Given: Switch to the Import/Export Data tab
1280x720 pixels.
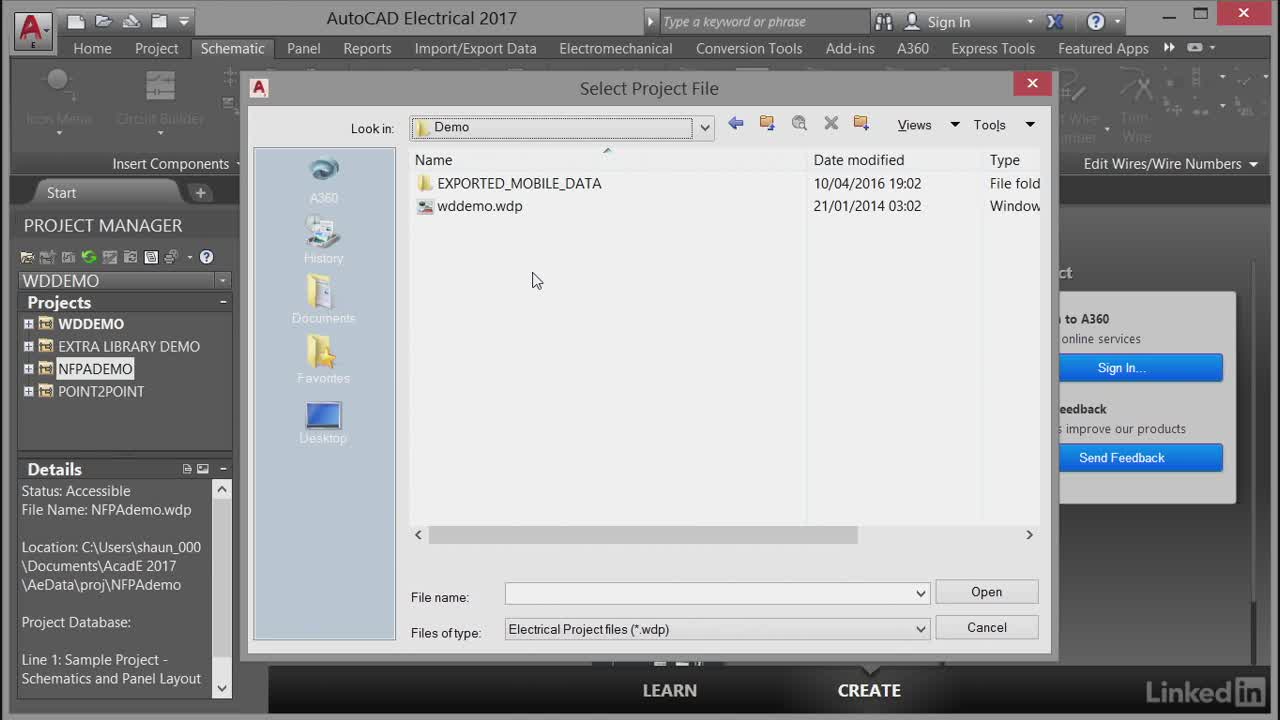Looking at the screenshot, I should tap(475, 48).
